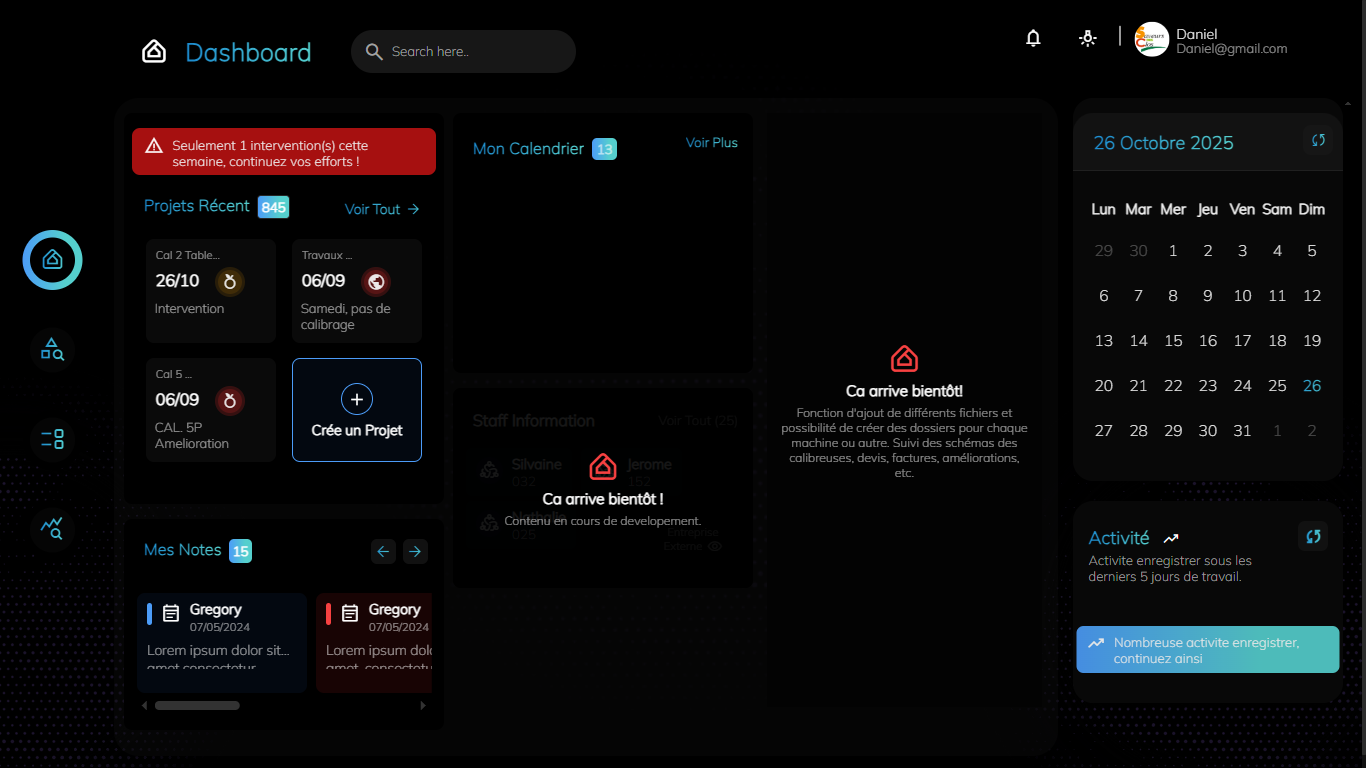Go to the previous note with the left arrow
This screenshot has width=1366, height=768.
383,551
